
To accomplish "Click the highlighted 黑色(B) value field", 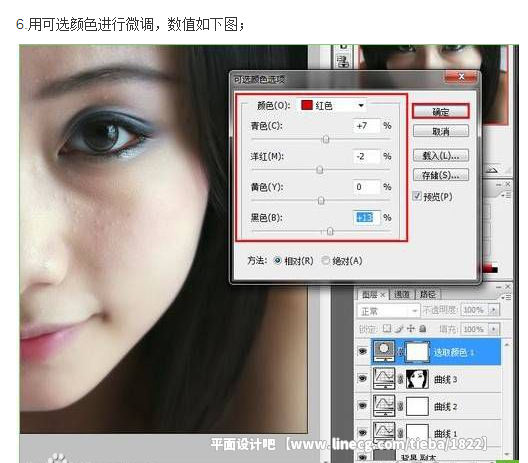I will tap(367, 218).
